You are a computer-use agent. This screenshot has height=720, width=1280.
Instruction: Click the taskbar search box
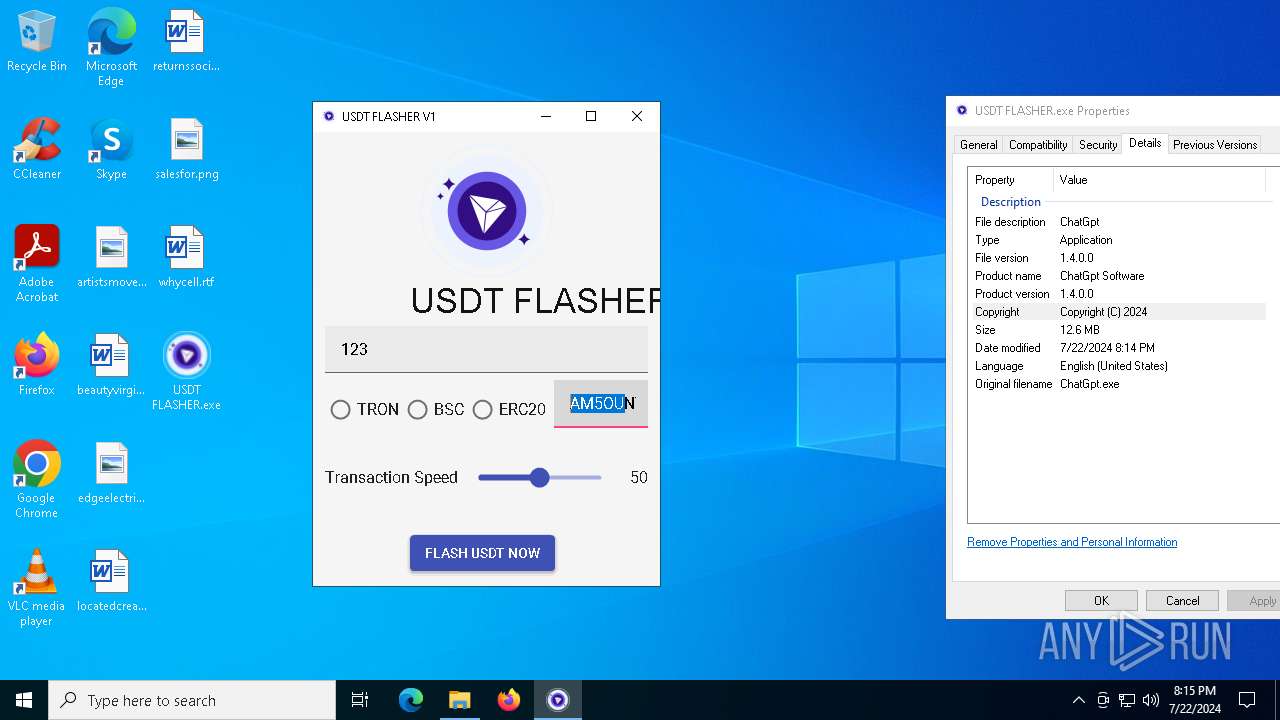click(x=192, y=700)
